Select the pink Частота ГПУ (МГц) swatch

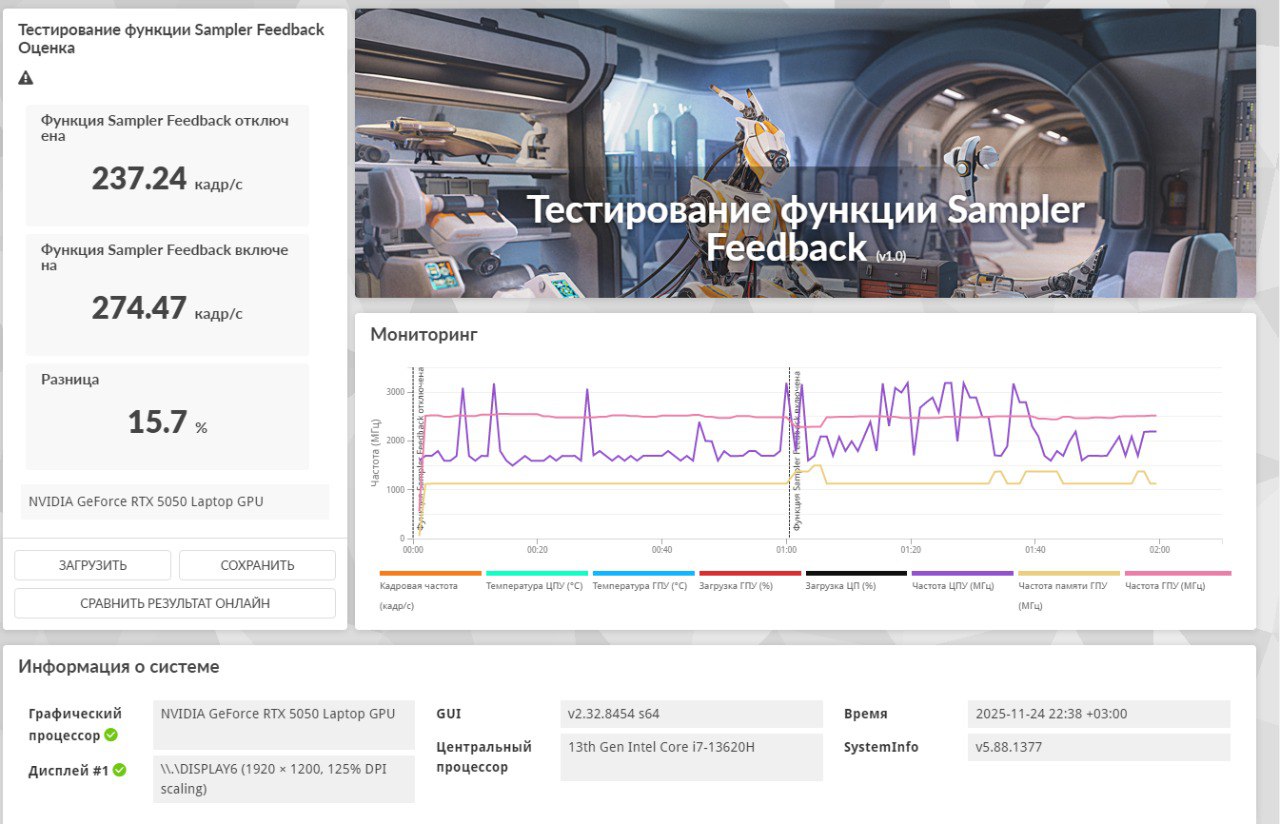coord(1178,573)
